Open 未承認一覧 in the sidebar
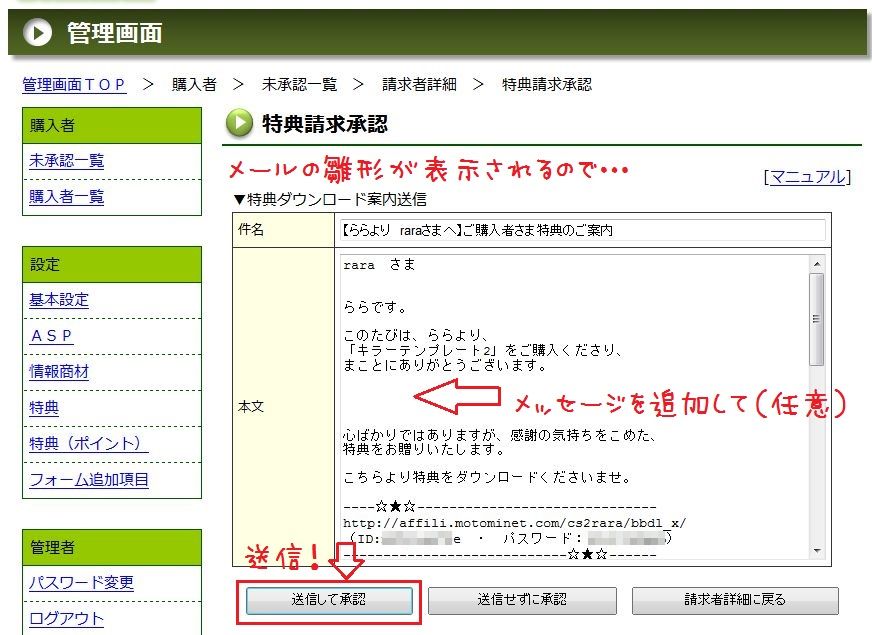Screen dimensions: 872x635 pyautogui.click(x=66, y=161)
